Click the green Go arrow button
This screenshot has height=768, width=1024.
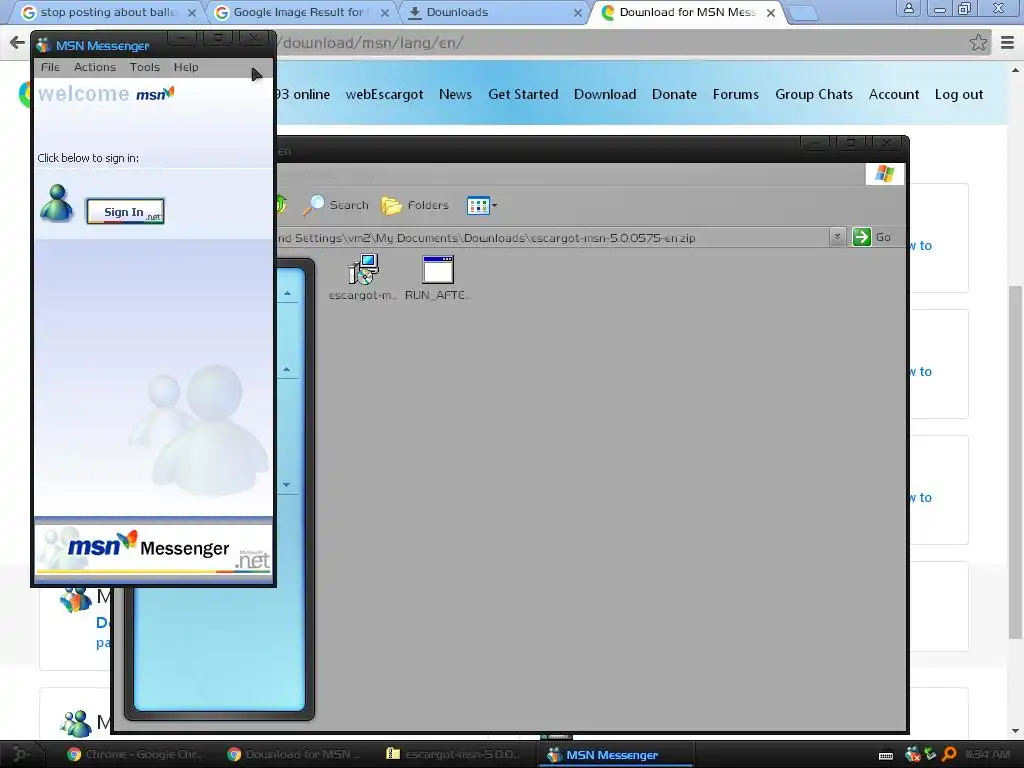(x=861, y=237)
